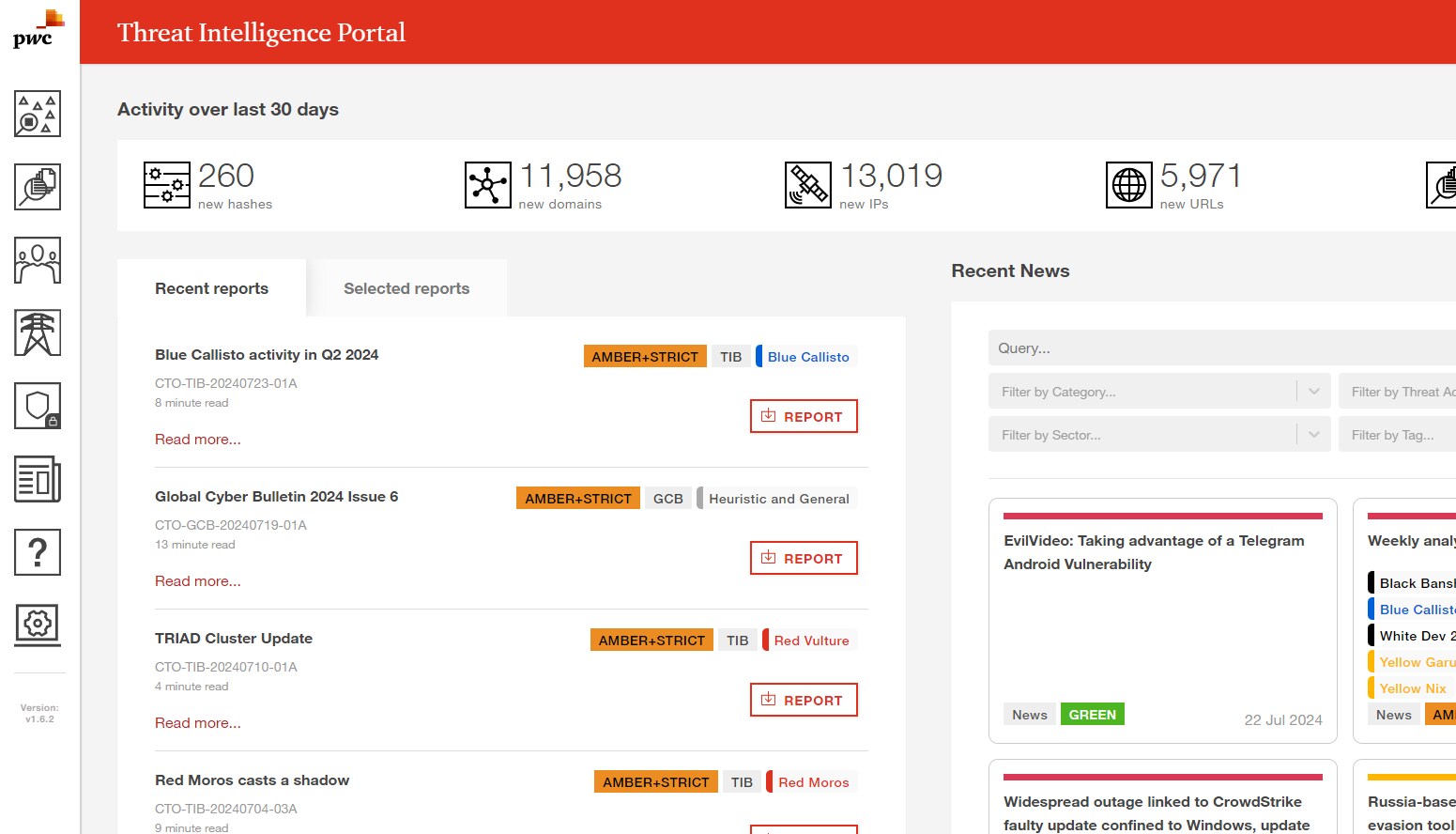
Task: Click the Blue Callisto actor tag
Action: click(806, 357)
